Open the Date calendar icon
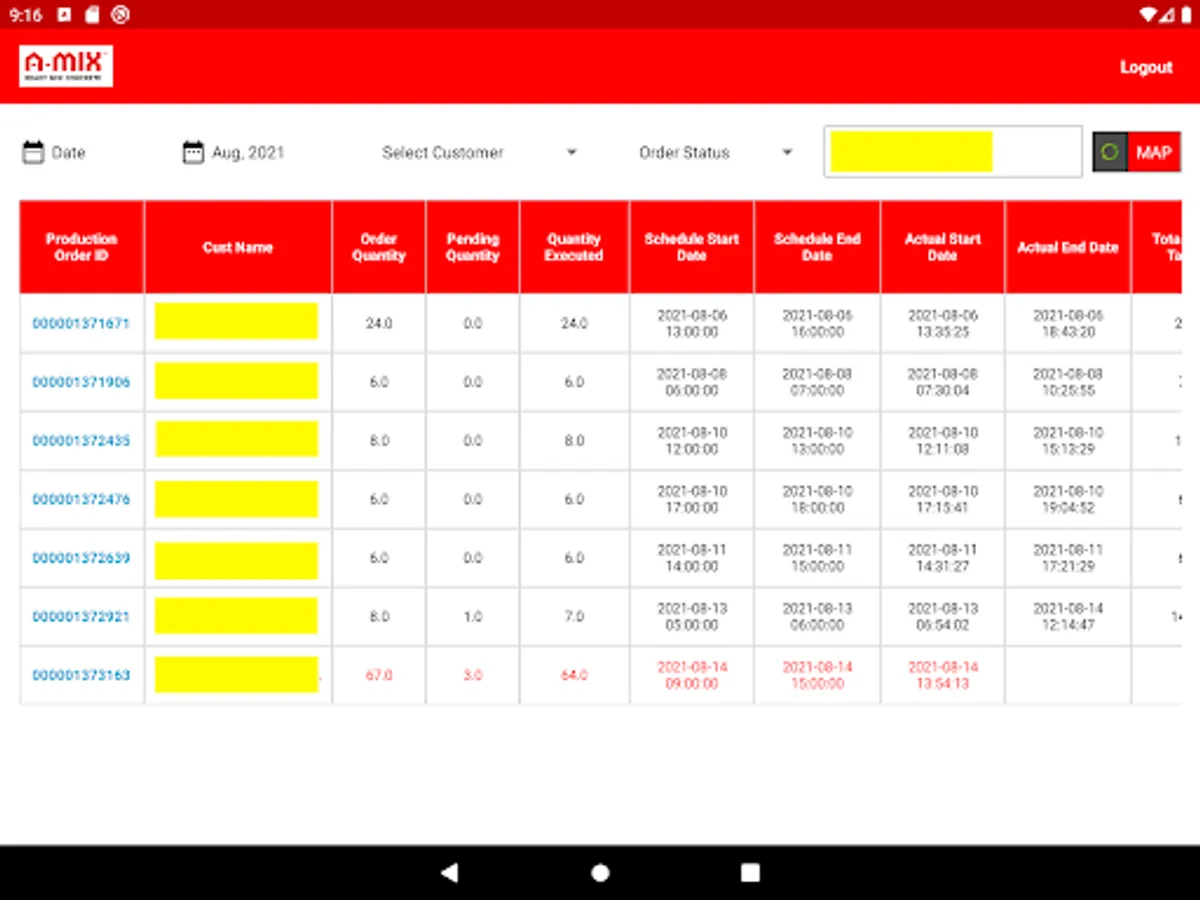Viewport: 1200px width, 900px height. 33,152
